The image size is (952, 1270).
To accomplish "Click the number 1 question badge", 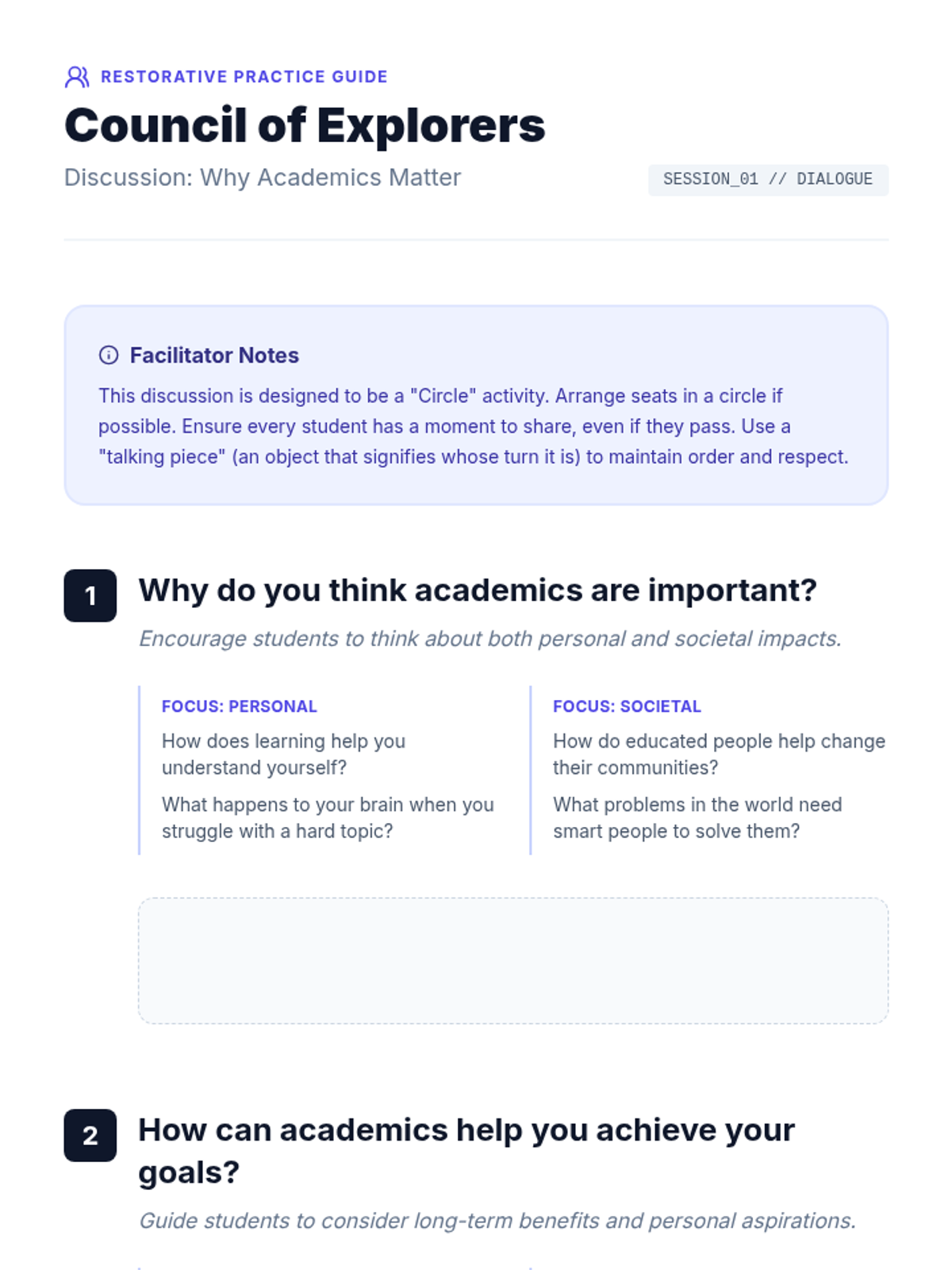I will click(90, 595).
